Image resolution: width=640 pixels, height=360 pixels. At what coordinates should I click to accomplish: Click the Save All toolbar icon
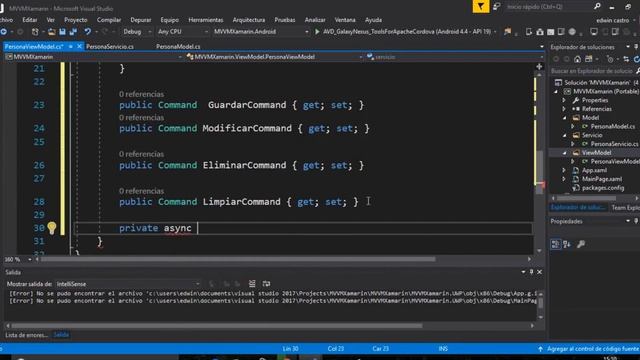coord(73,31)
